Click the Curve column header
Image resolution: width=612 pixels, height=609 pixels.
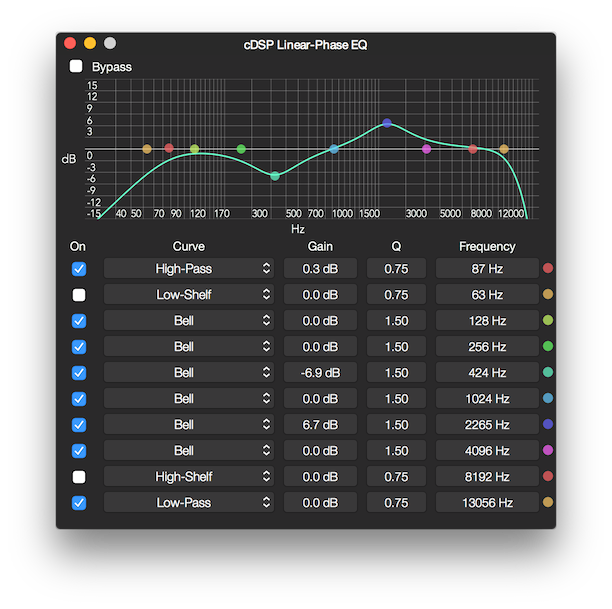(x=189, y=246)
